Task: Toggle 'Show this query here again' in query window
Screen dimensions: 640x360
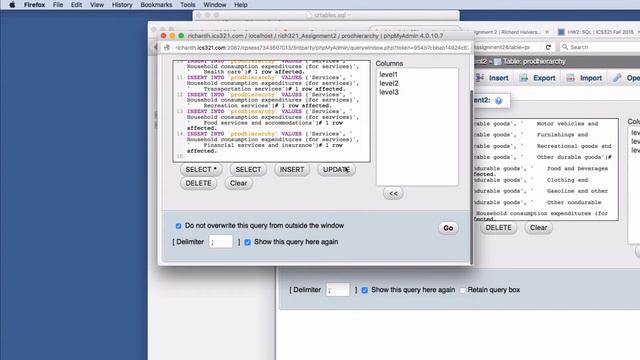Action: (x=247, y=242)
